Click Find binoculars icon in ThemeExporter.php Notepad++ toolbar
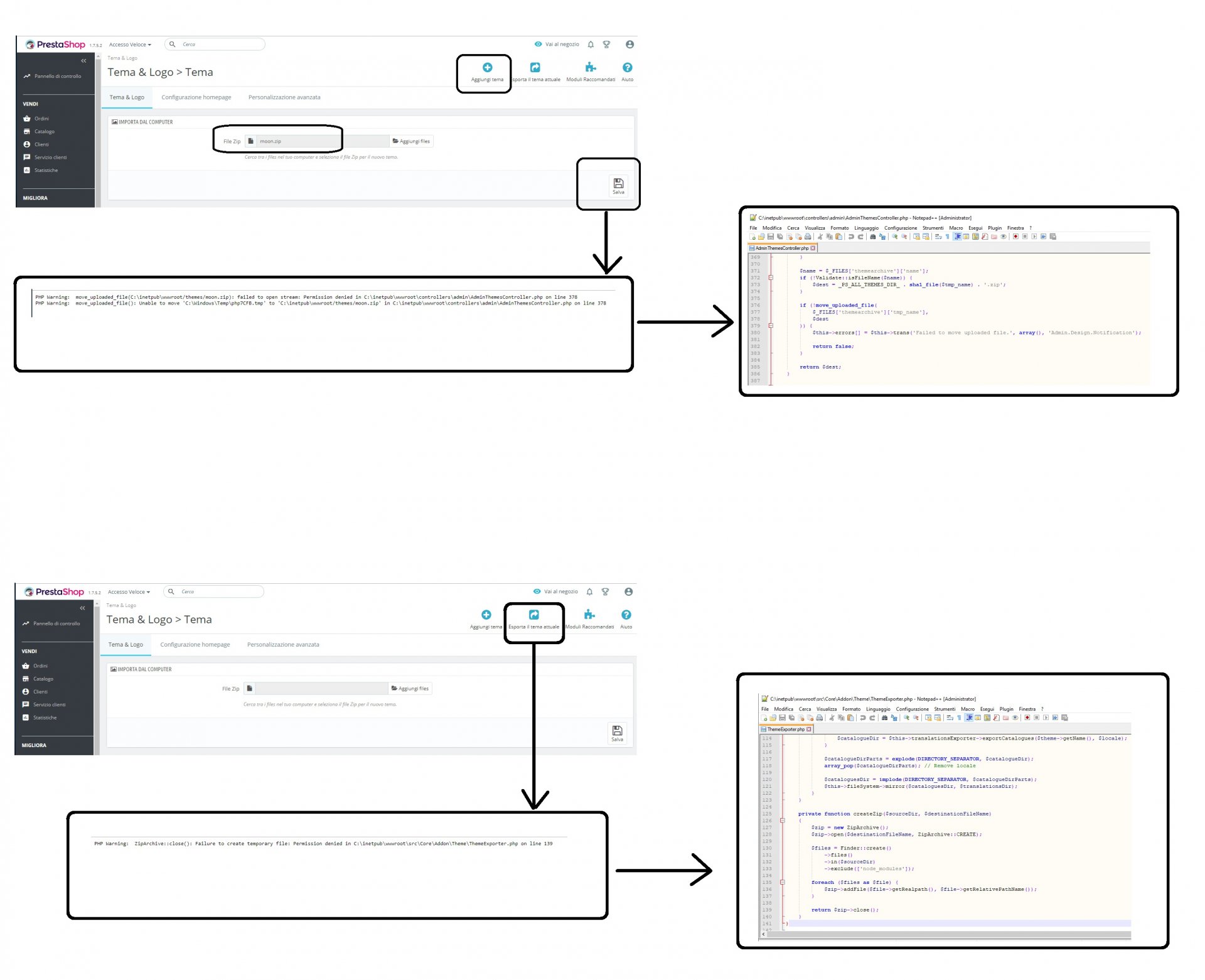This screenshot has height=980, width=1205. (x=884, y=718)
